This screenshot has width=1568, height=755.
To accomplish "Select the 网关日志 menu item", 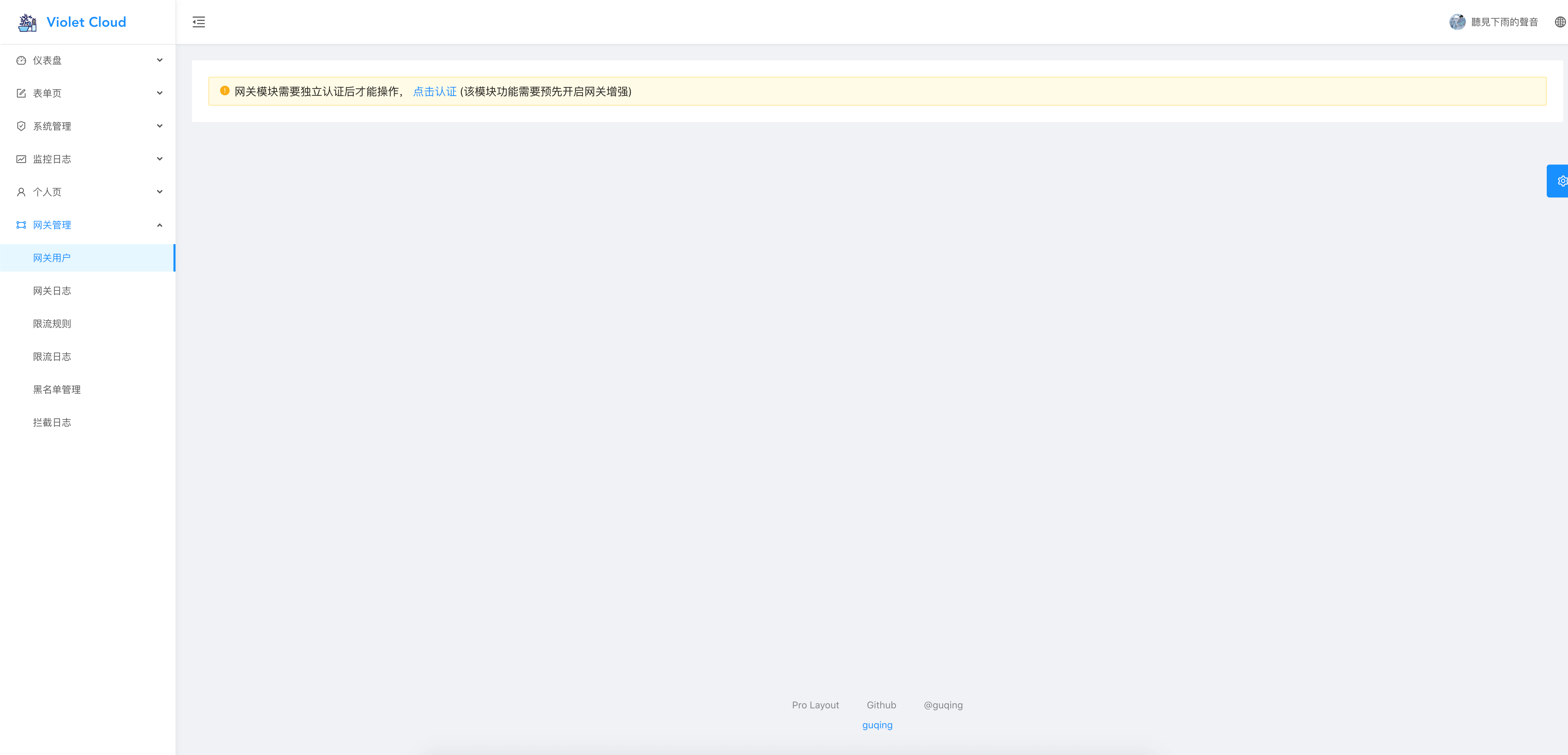I will 52,291.
